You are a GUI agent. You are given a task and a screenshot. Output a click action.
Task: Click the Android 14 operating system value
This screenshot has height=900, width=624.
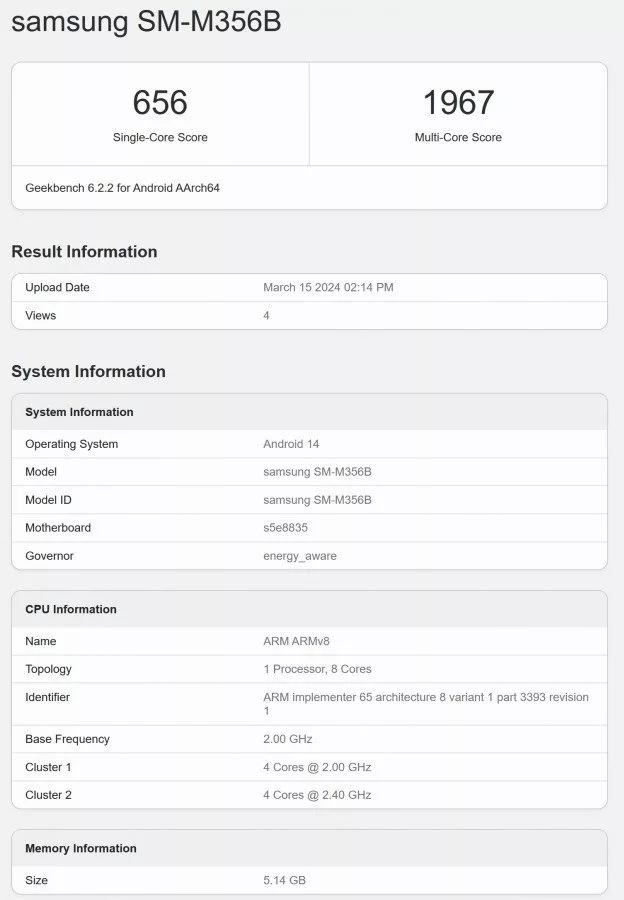click(291, 444)
